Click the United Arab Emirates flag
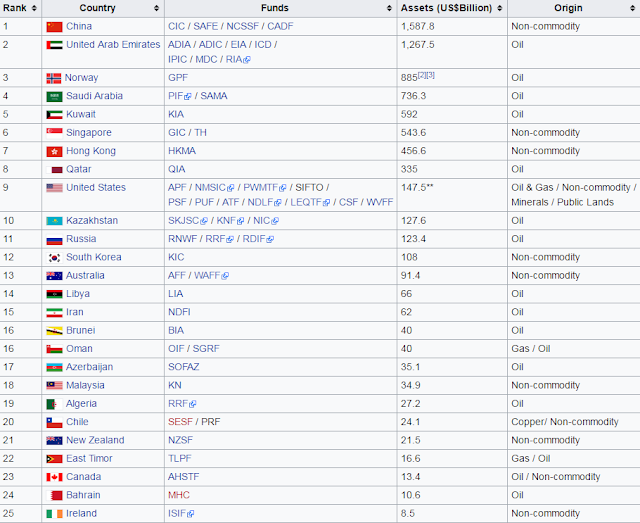Viewport: 640px width, 523px height. pos(54,45)
